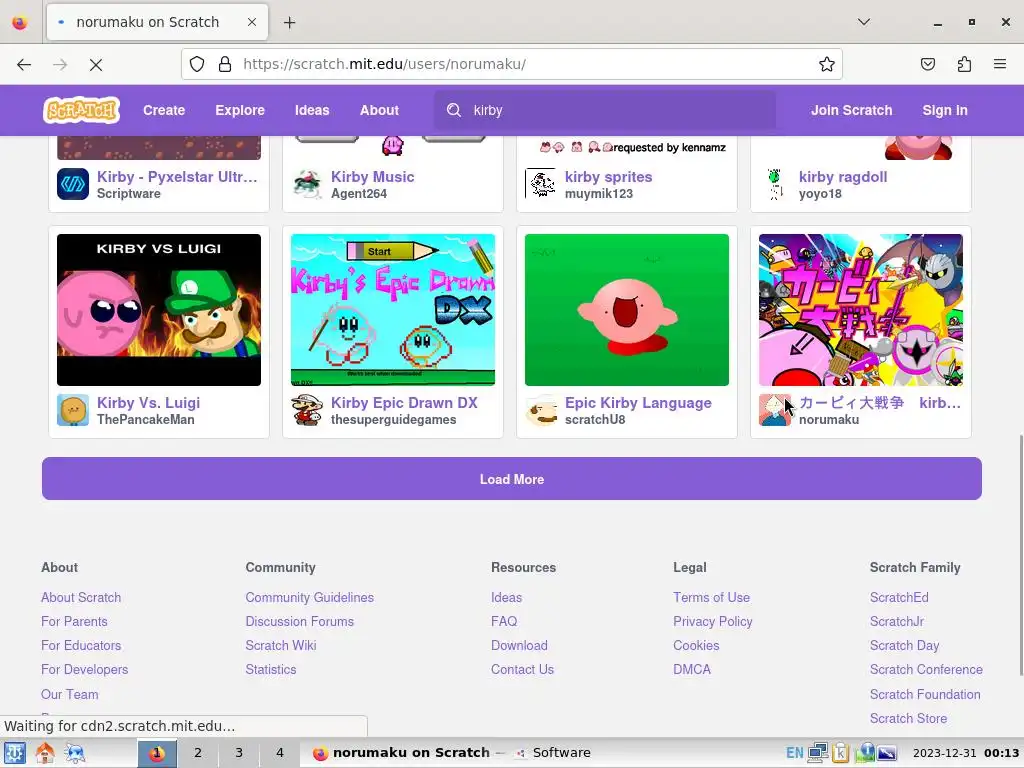
Task: Open Contact Us link
Action: coord(522,669)
